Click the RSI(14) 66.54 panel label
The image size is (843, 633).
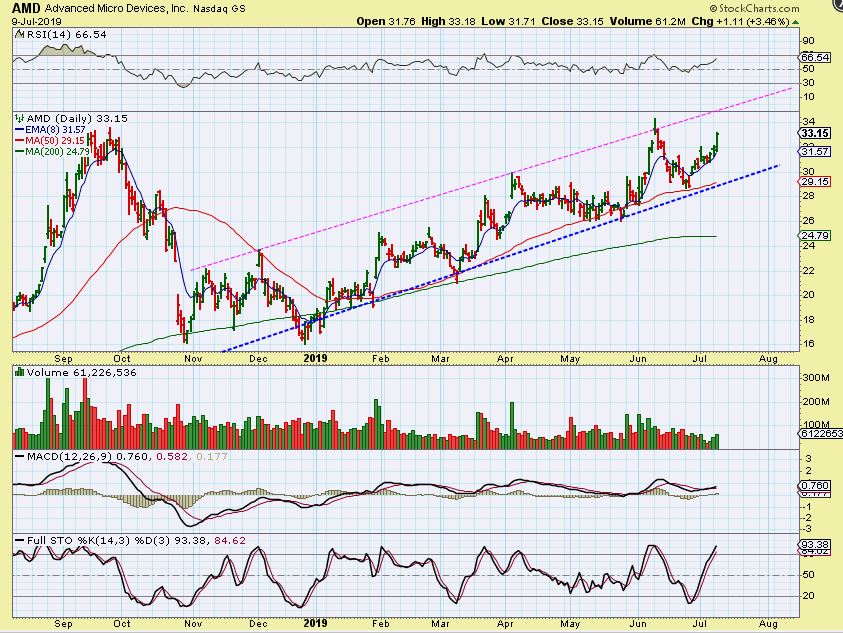(x=66, y=34)
